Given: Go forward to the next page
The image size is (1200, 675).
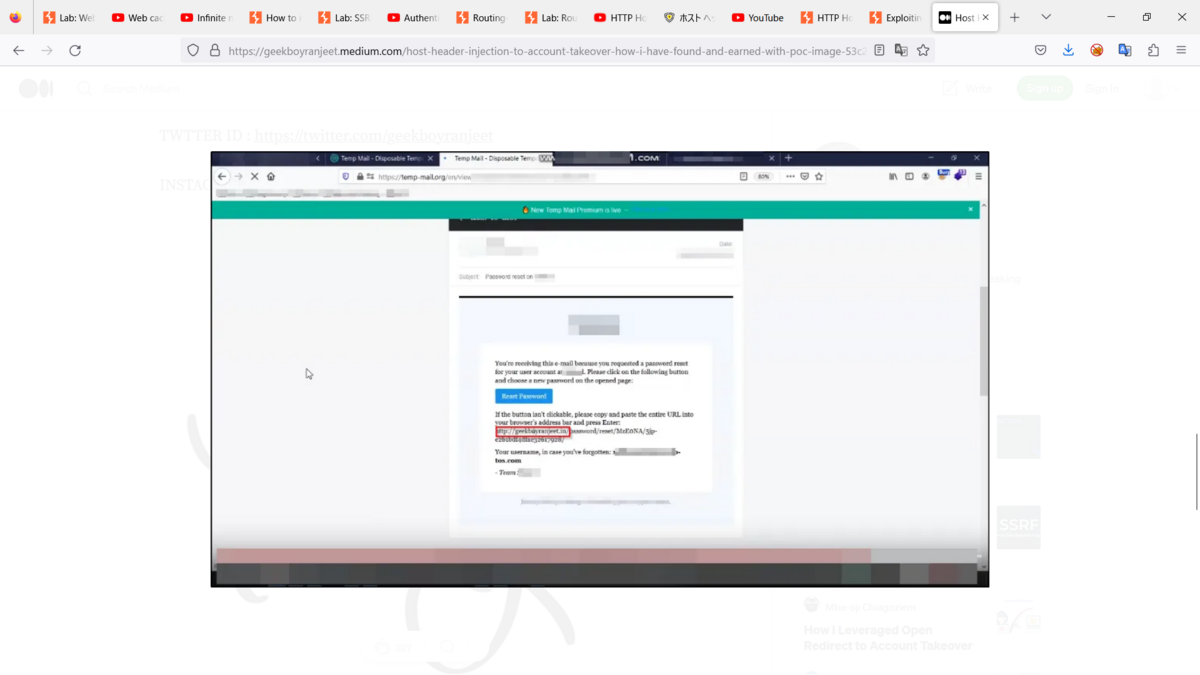Looking at the screenshot, I should click(46, 50).
